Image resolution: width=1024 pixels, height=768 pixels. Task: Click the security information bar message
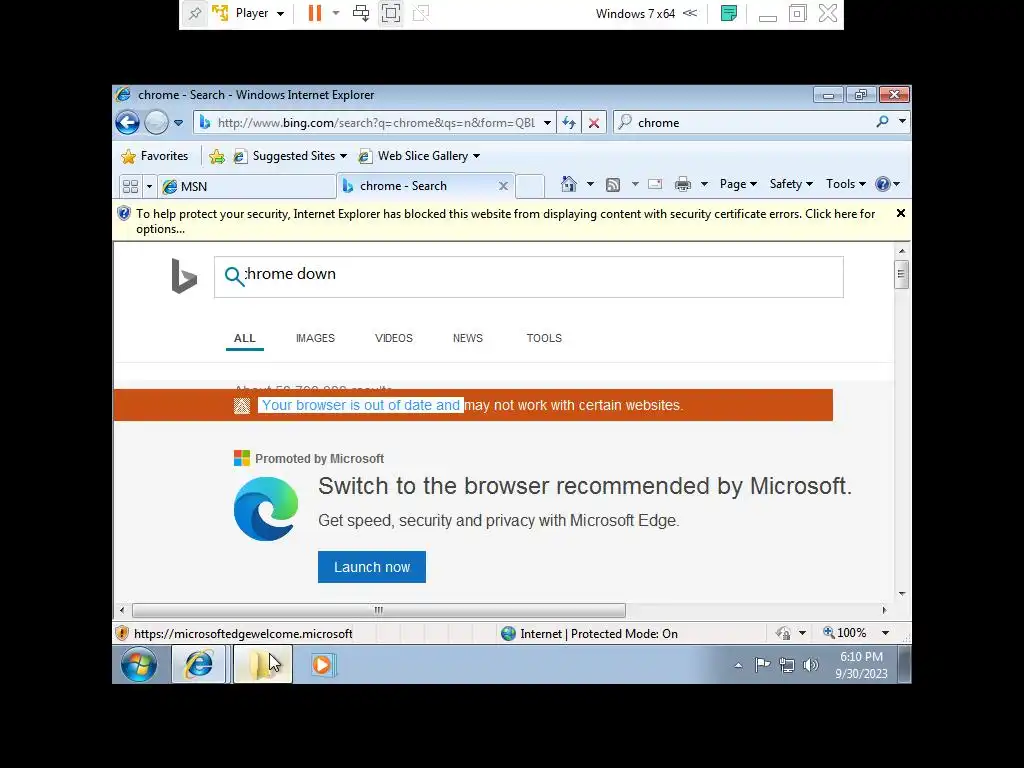click(x=505, y=221)
